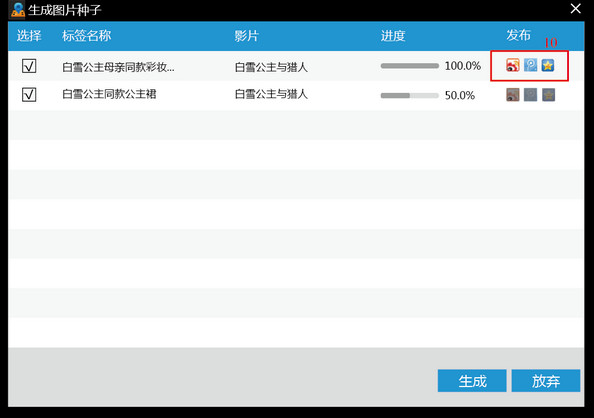Uncheck the 白雪公主母亲同款彩妆 row checkbox
This screenshot has height=418, width=594.
click(x=29, y=66)
